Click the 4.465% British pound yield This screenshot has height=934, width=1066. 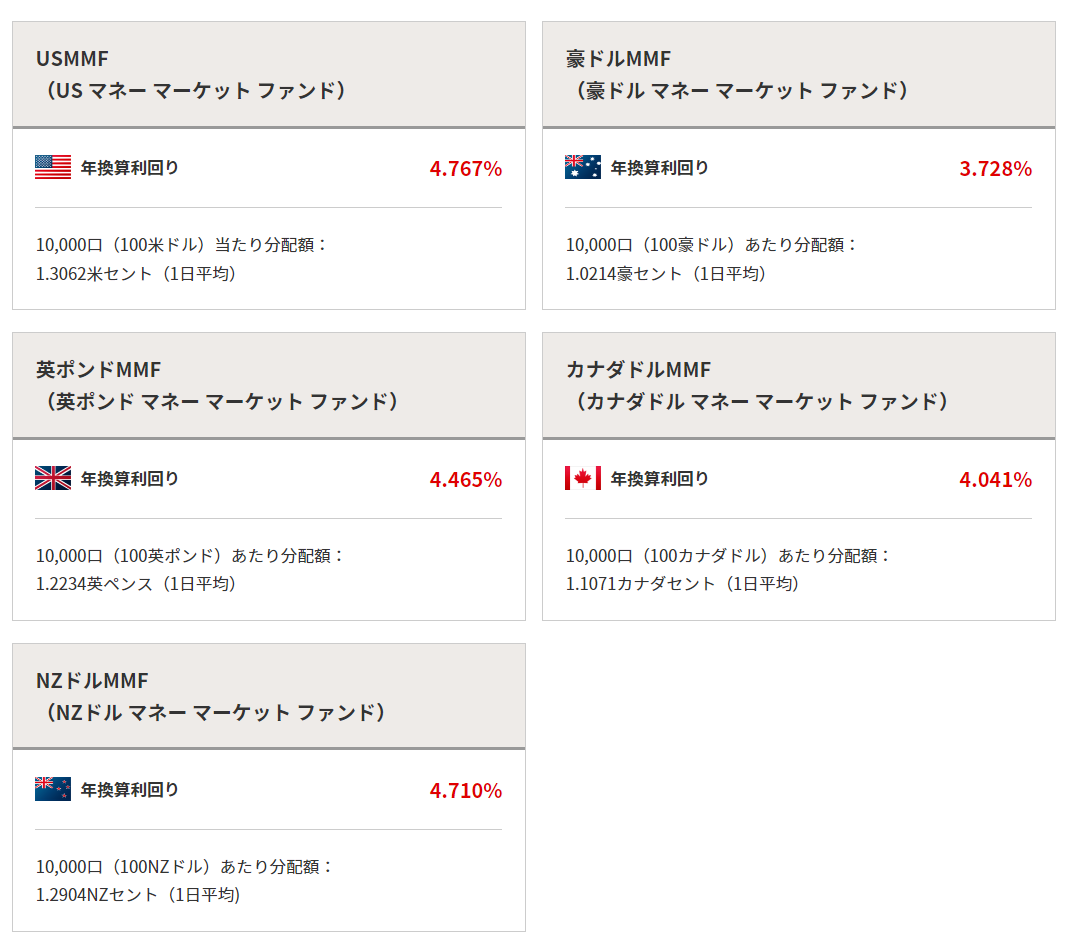point(465,480)
